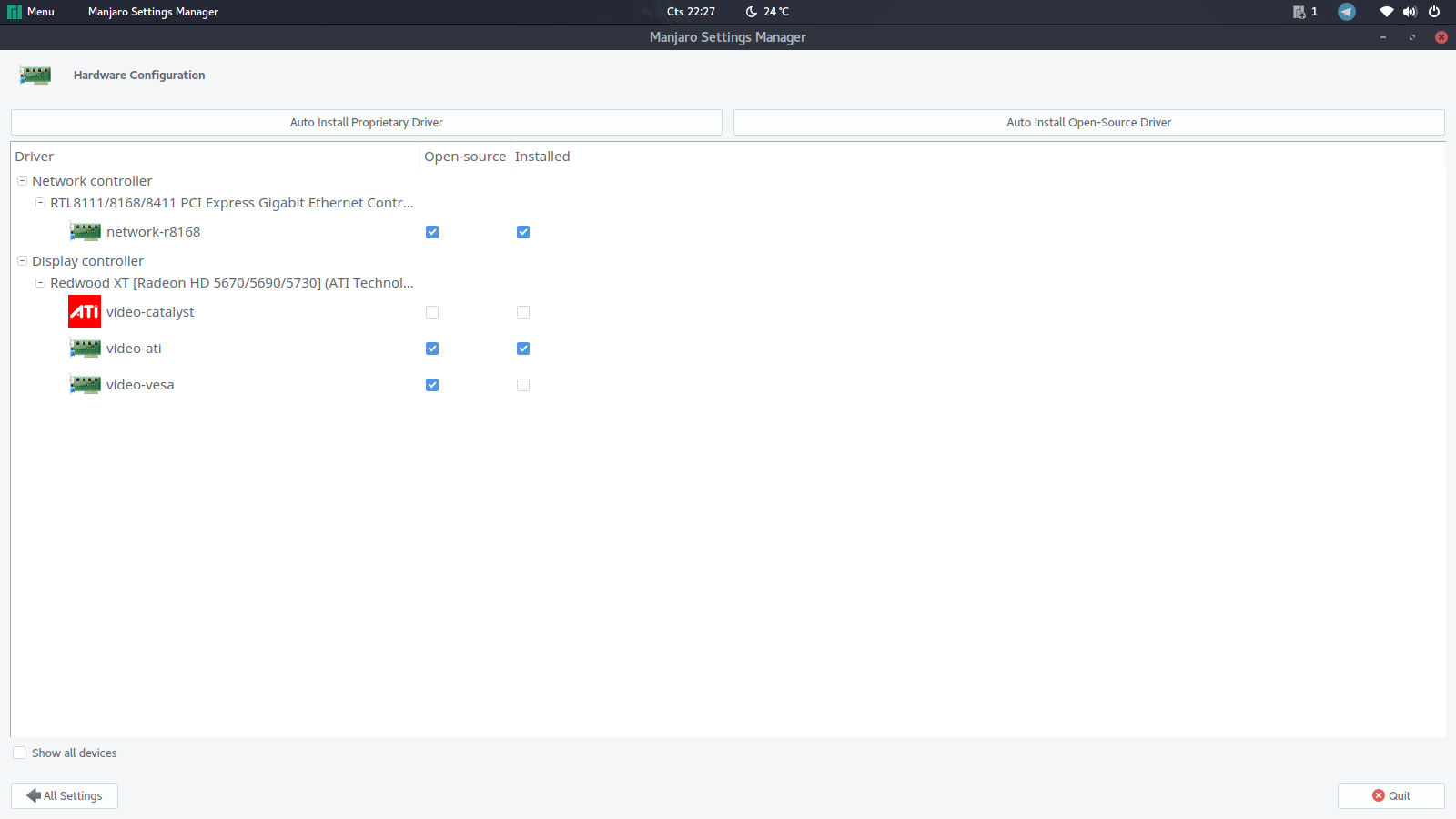The image size is (1456, 819).
Task: Click the video-ati card icon
Action: [x=86, y=349]
